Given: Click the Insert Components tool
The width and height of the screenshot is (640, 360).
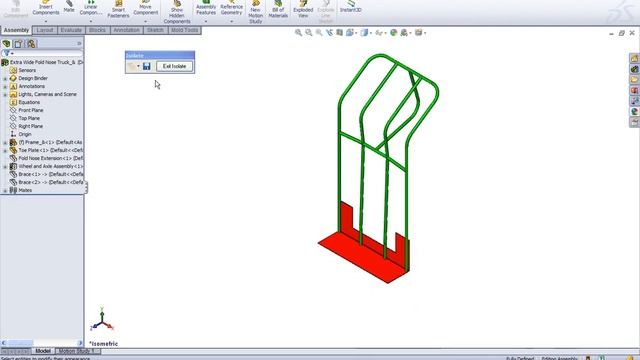Looking at the screenshot, I should pos(46,8).
